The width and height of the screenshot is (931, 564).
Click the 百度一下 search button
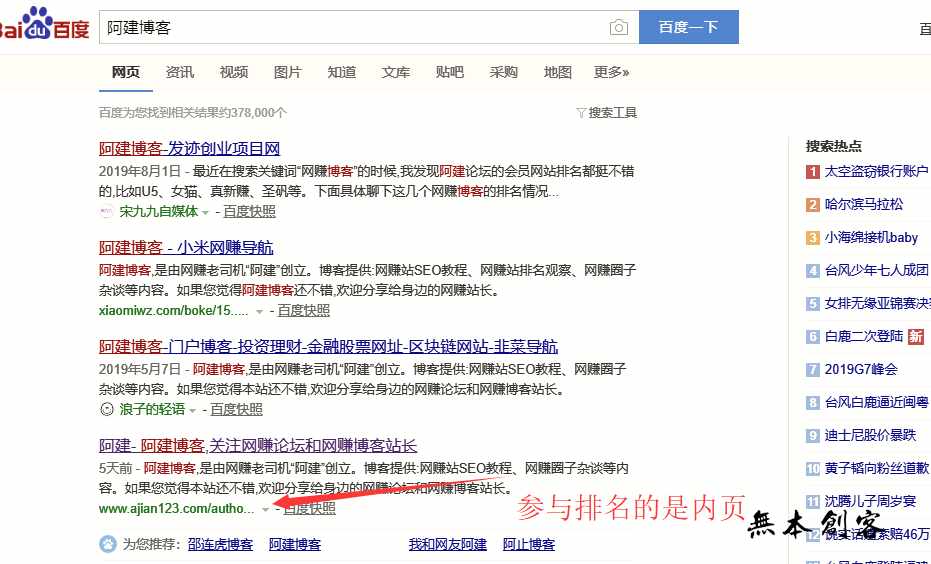click(x=689, y=27)
